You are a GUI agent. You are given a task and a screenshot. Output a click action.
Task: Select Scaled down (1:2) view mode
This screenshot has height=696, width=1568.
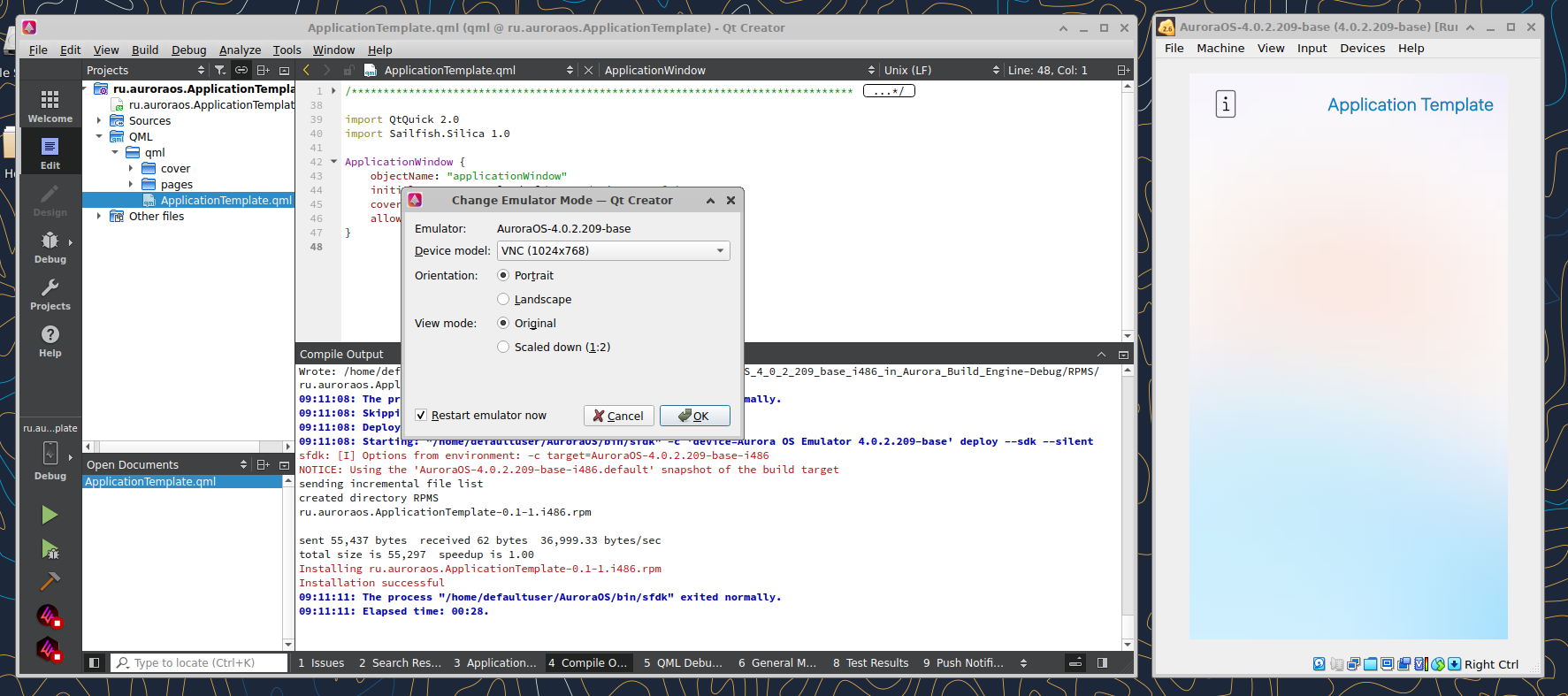(x=503, y=347)
